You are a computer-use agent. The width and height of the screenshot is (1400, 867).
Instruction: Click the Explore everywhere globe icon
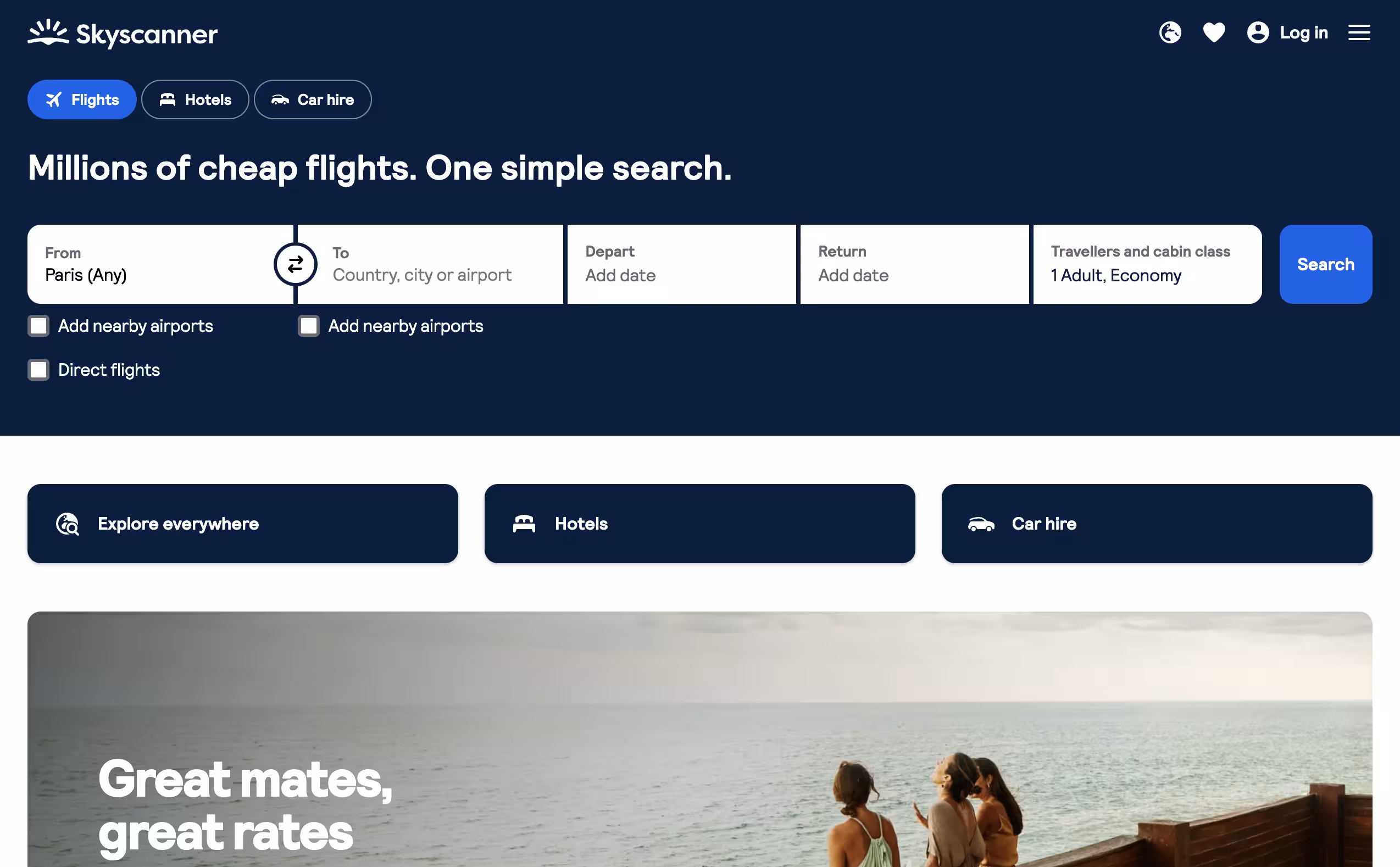pos(68,524)
